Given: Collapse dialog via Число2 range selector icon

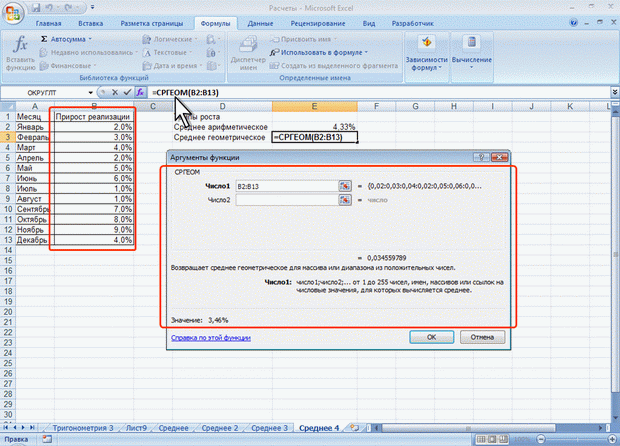Looking at the screenshot, I should (x=345, y=200).
